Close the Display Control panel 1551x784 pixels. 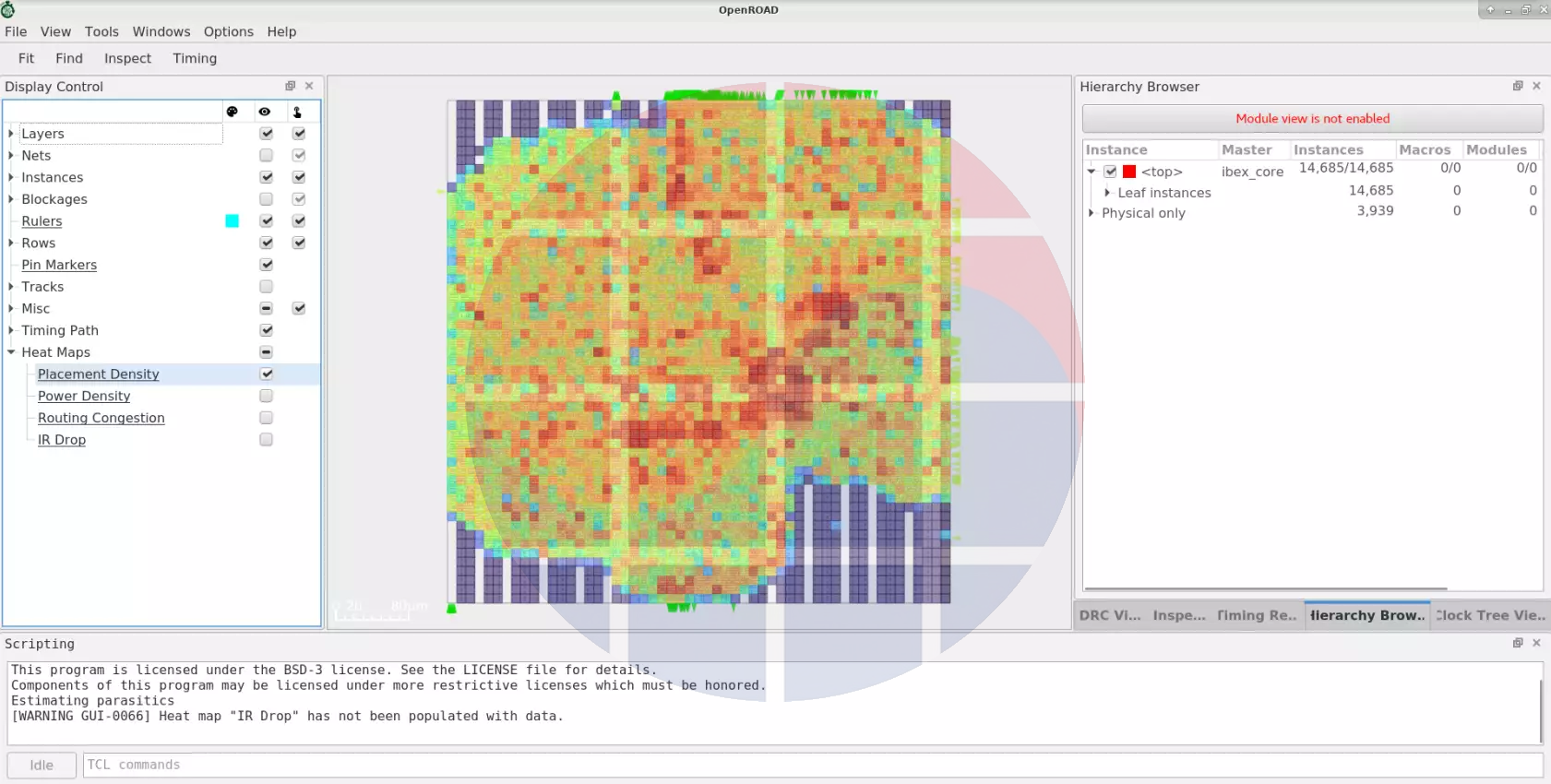coord(309,86)
